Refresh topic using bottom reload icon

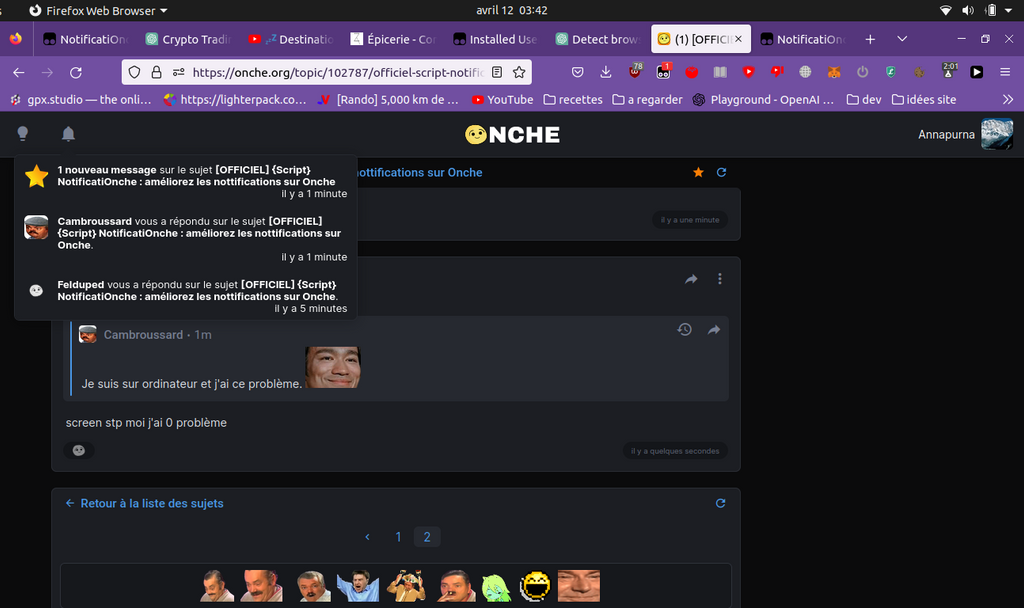point(720,504)
